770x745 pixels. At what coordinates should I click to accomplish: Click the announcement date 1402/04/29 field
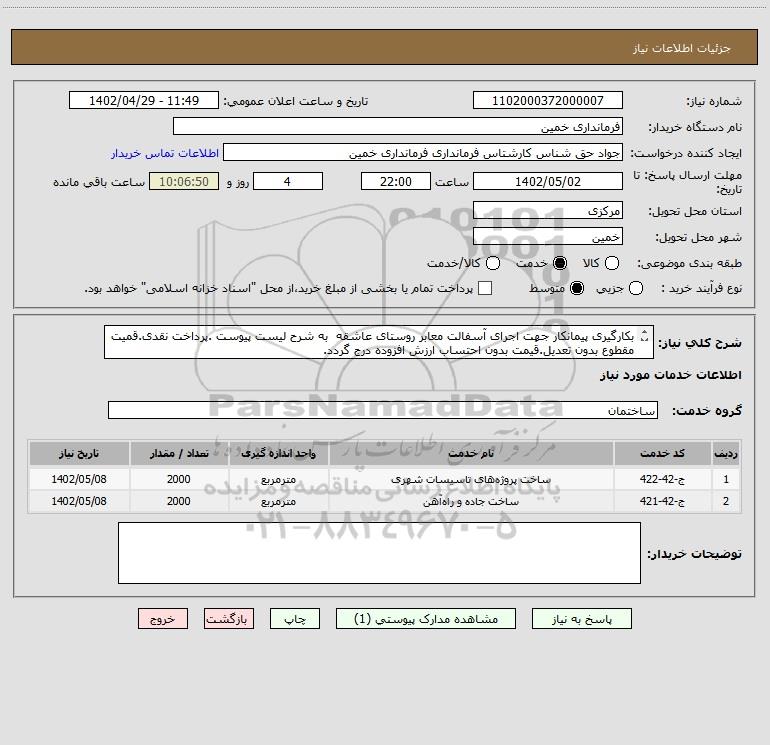[x=144, y=100]
